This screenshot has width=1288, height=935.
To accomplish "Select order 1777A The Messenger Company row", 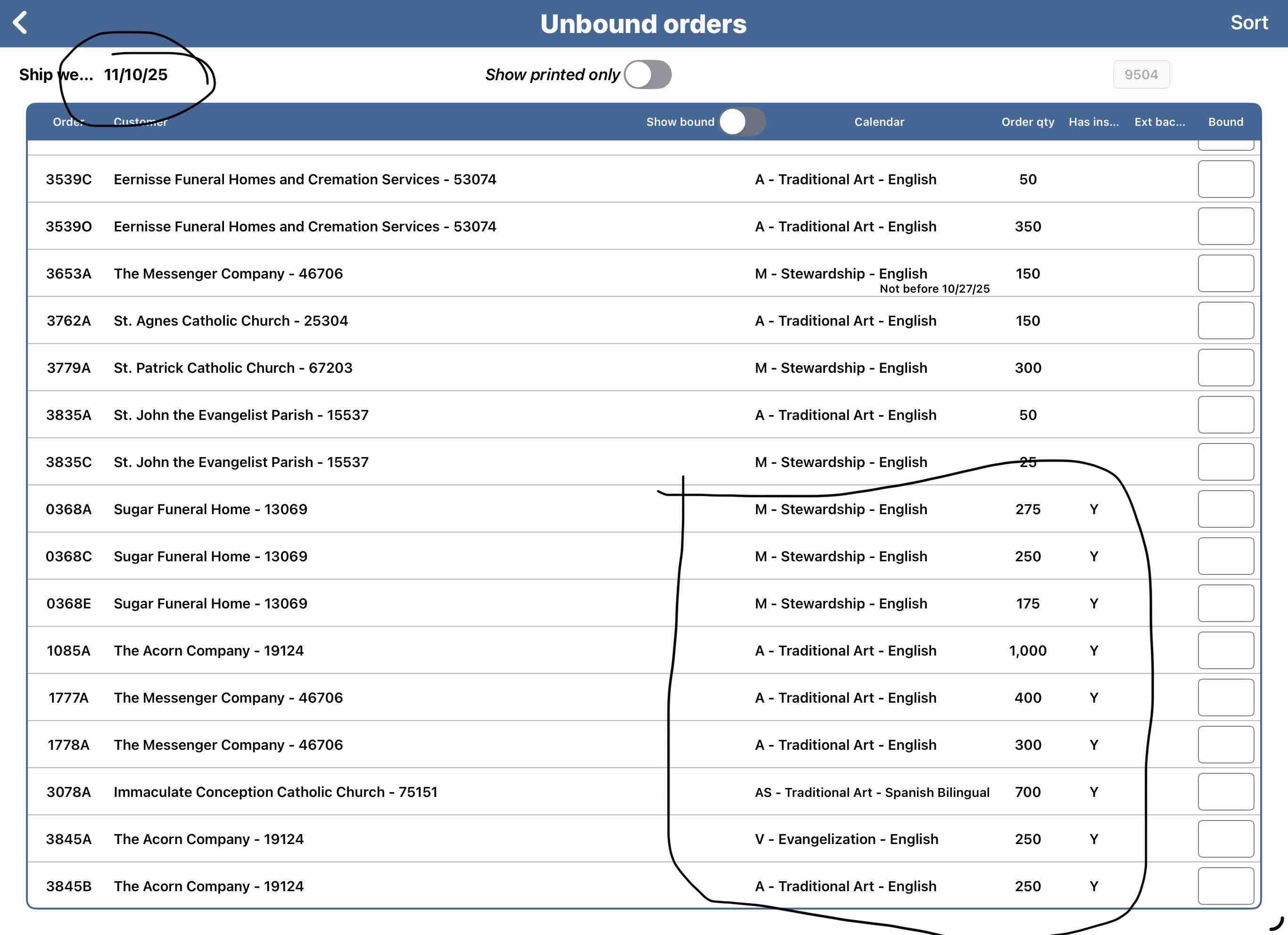I will point(228,697).
